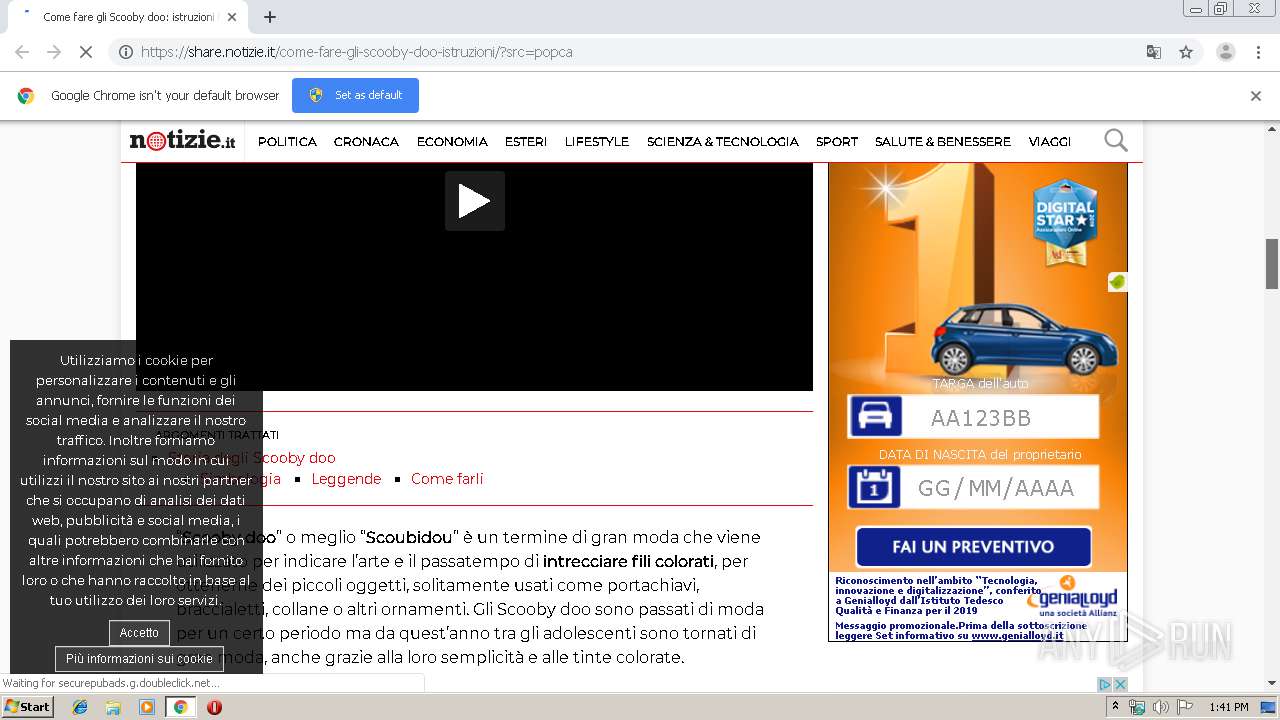Open Chrome three-dot menu
This screenshot has height=720, width=1280.
coord(1258,52)
